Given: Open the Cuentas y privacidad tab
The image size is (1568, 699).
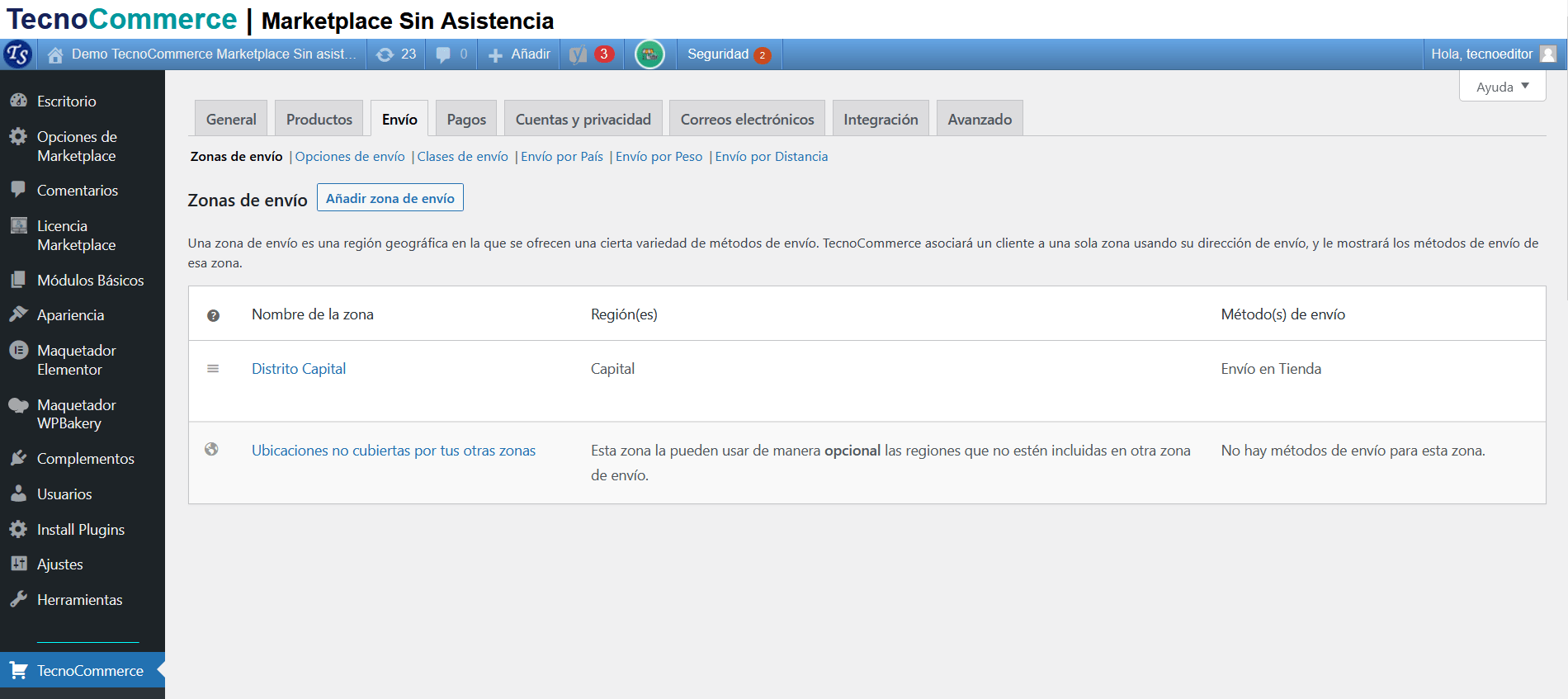Looking at the screenshot, I should click(583, 119).
